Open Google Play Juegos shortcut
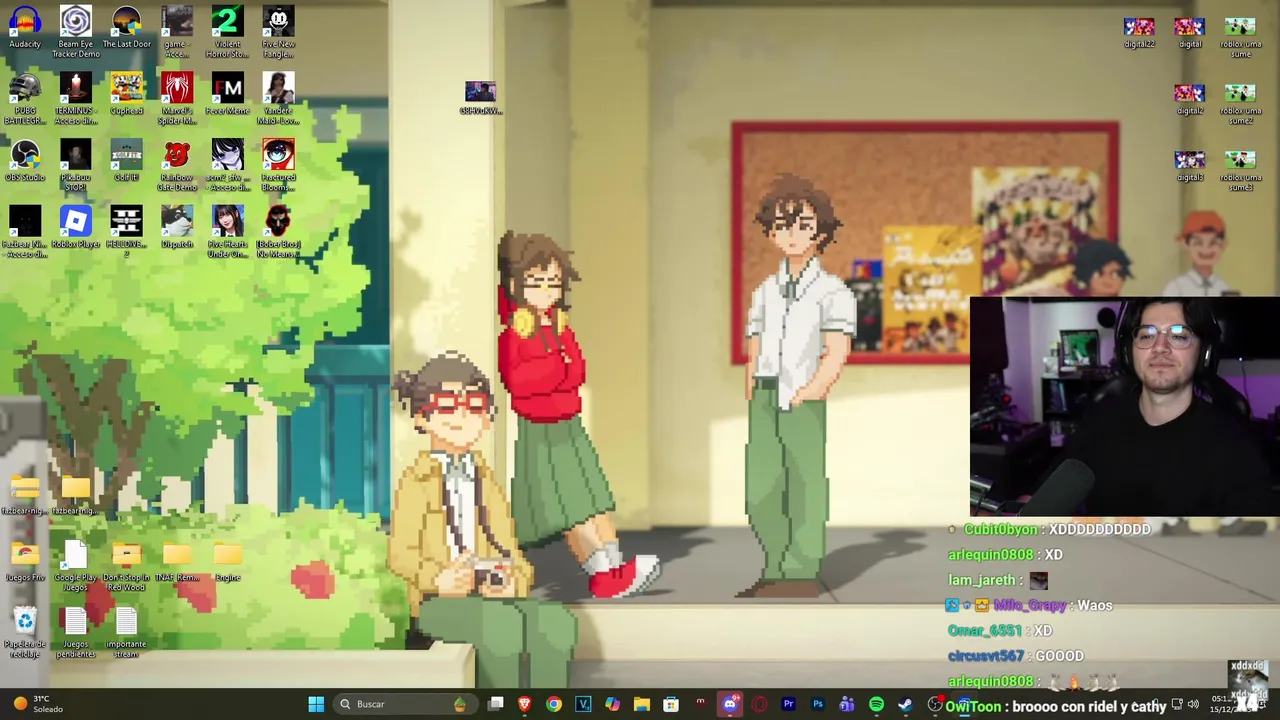This screenshot has width=1280, height=720. (76, 566)
